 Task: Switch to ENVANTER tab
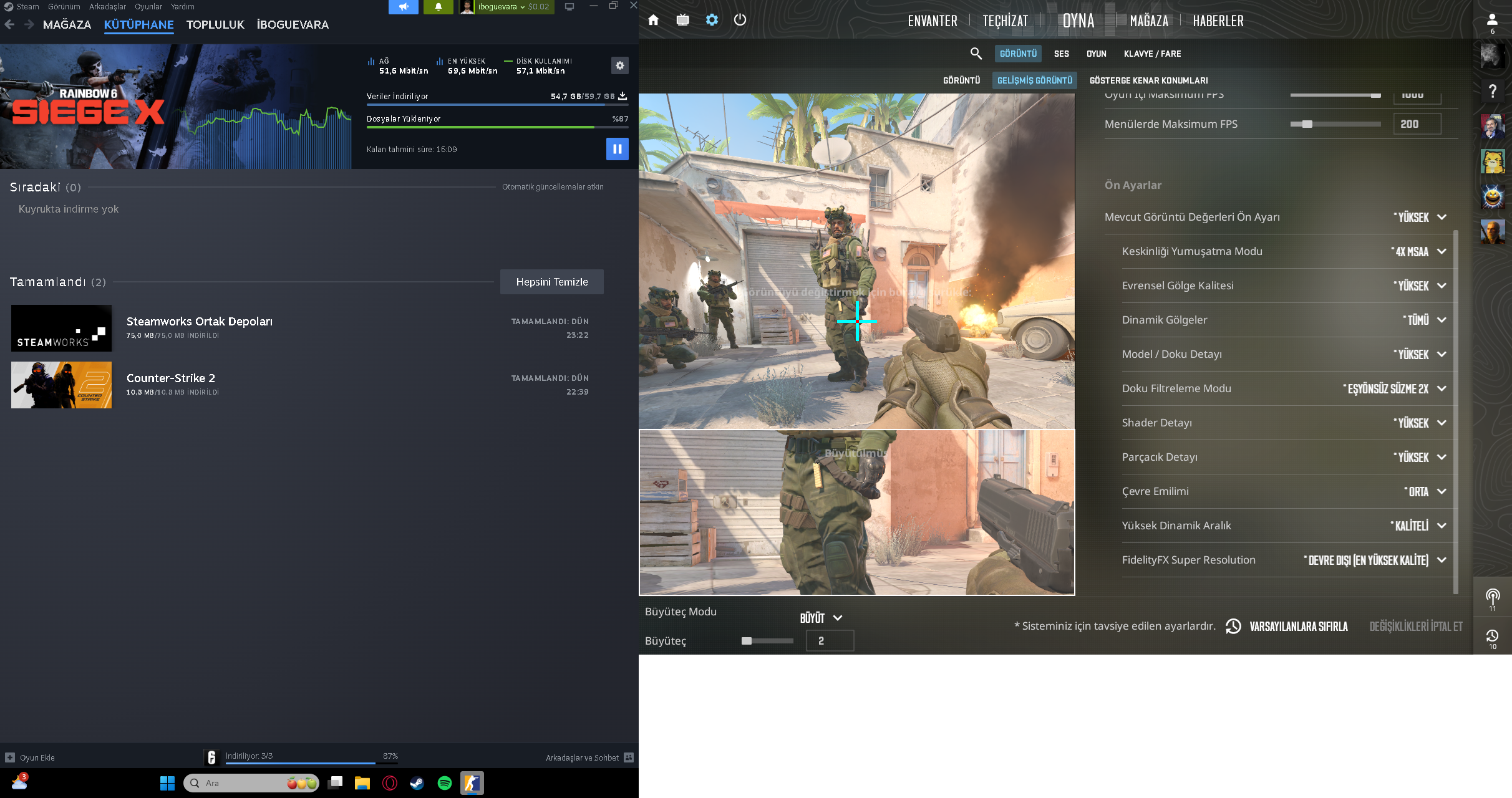pos(932,21)
